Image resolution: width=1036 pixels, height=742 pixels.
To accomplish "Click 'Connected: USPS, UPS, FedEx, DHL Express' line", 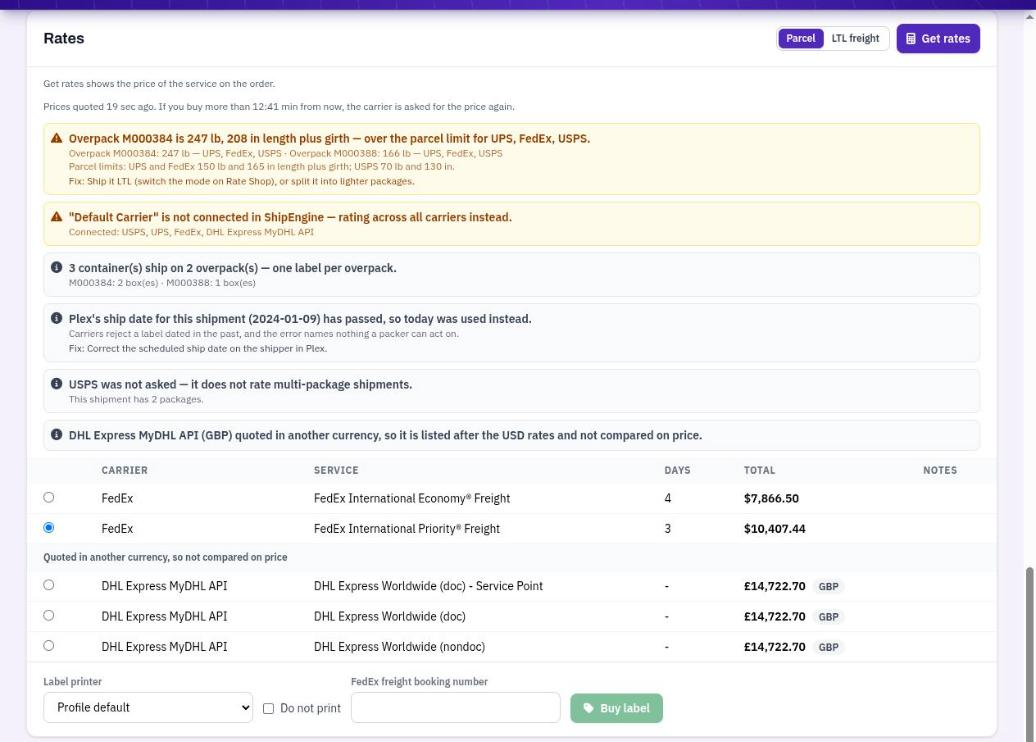I will click(191, 232).
